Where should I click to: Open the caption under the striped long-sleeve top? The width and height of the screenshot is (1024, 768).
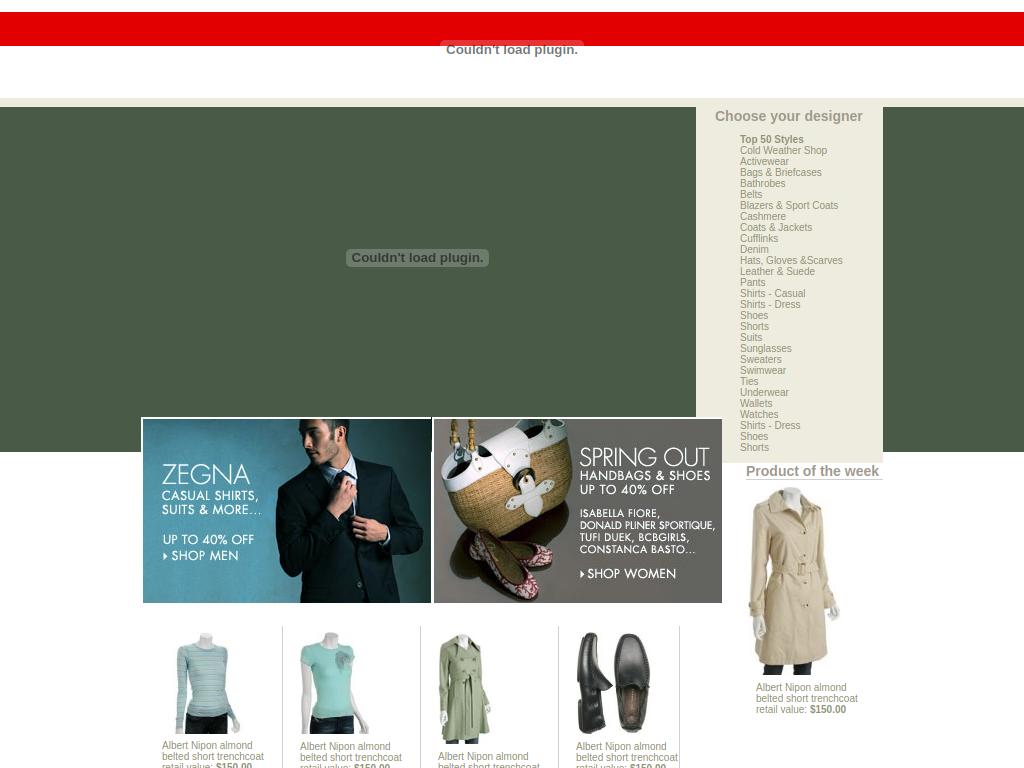click(213, 754)
